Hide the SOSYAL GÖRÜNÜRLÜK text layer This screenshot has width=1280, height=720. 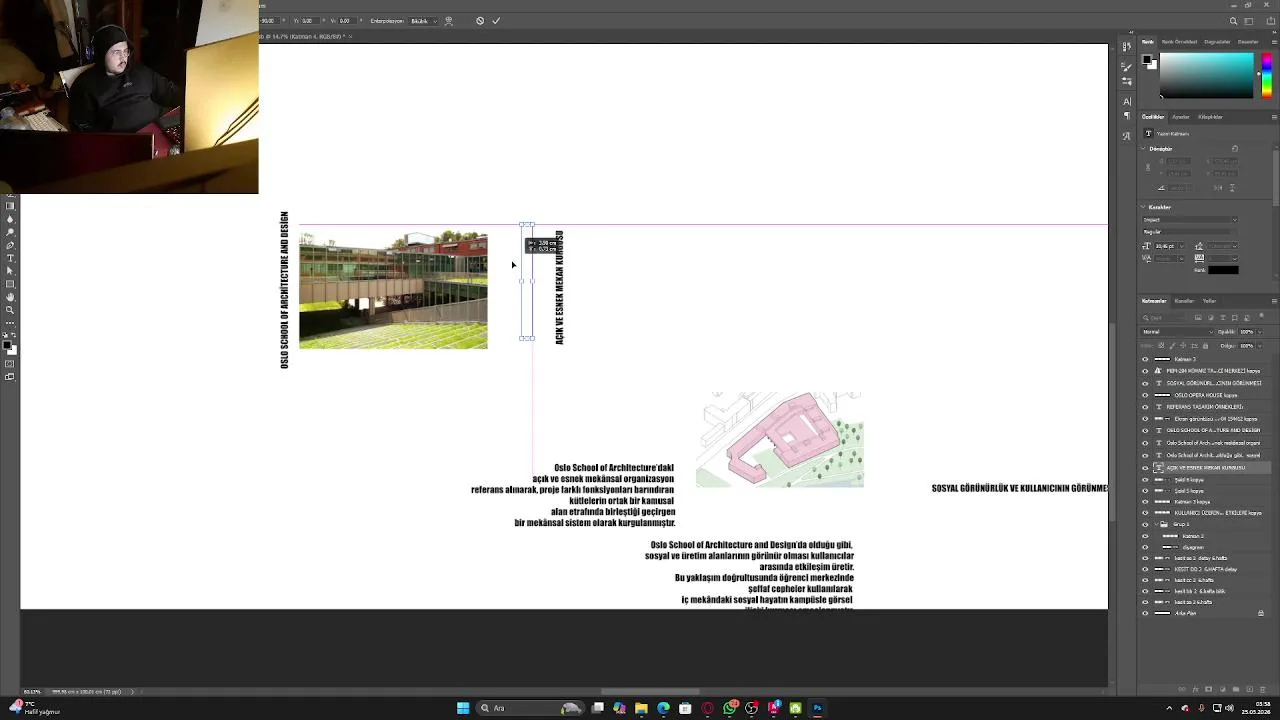coord(1146,383)
